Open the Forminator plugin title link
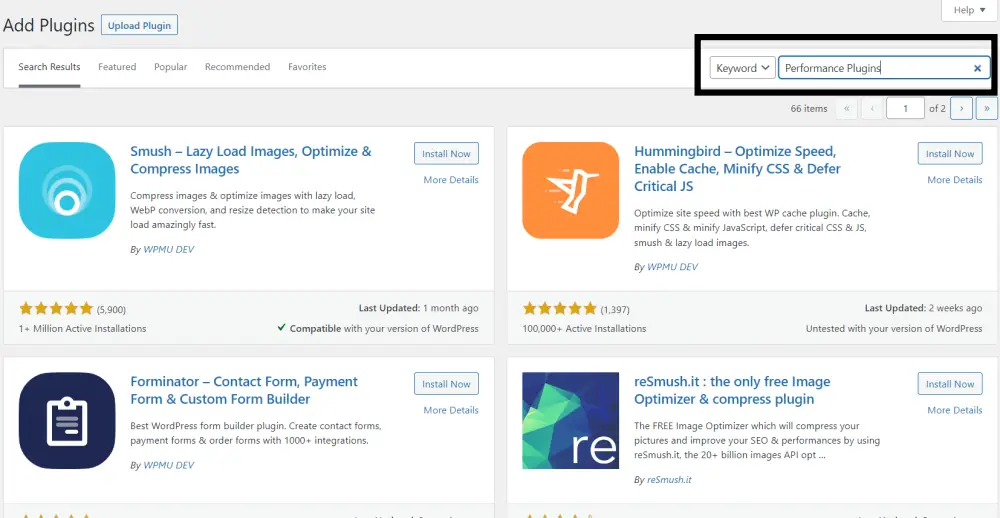 (244, 390)
